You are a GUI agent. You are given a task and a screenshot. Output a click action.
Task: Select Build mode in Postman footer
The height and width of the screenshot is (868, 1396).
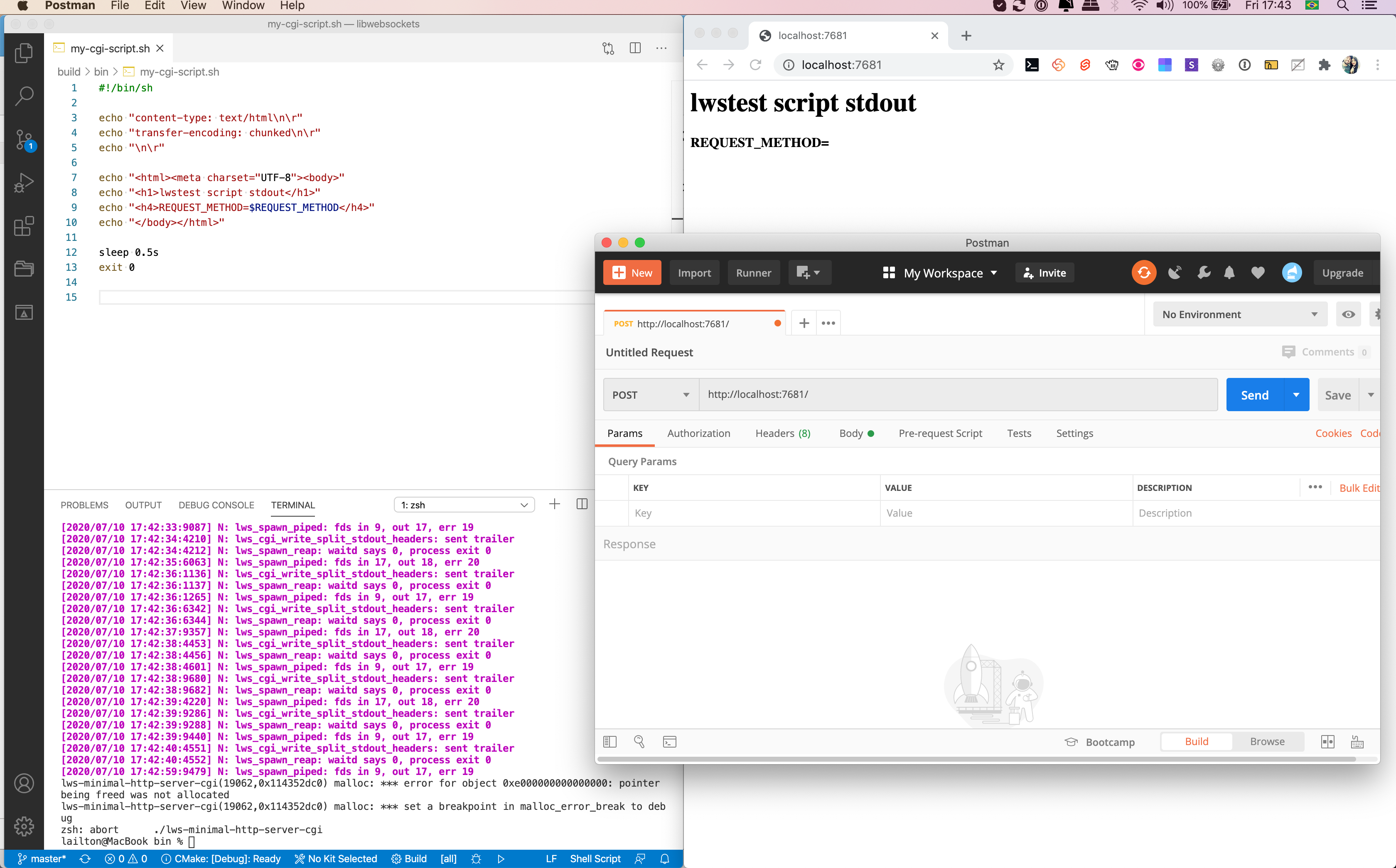1196,741
